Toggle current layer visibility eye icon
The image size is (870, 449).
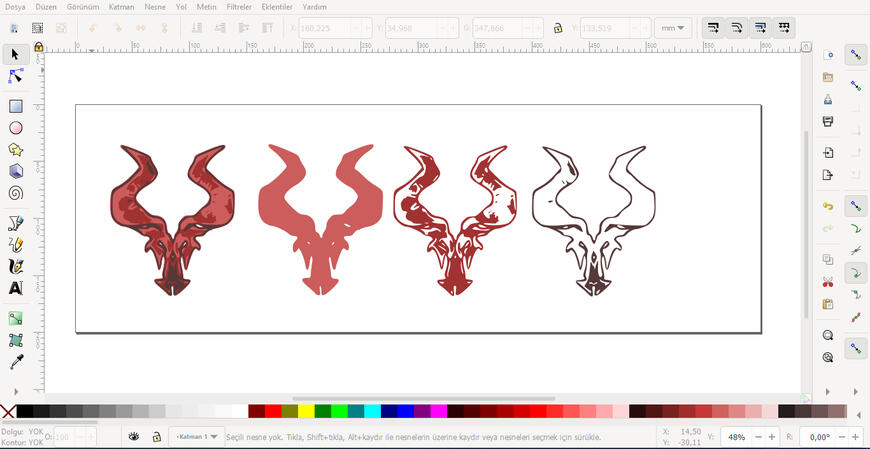coord(134,437)
